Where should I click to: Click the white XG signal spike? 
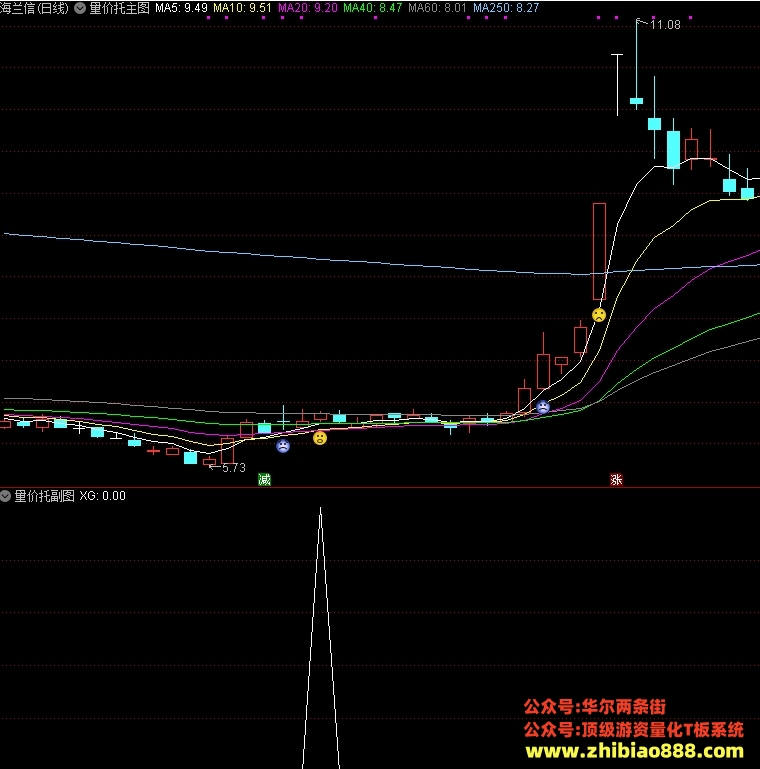coord(321,638)
